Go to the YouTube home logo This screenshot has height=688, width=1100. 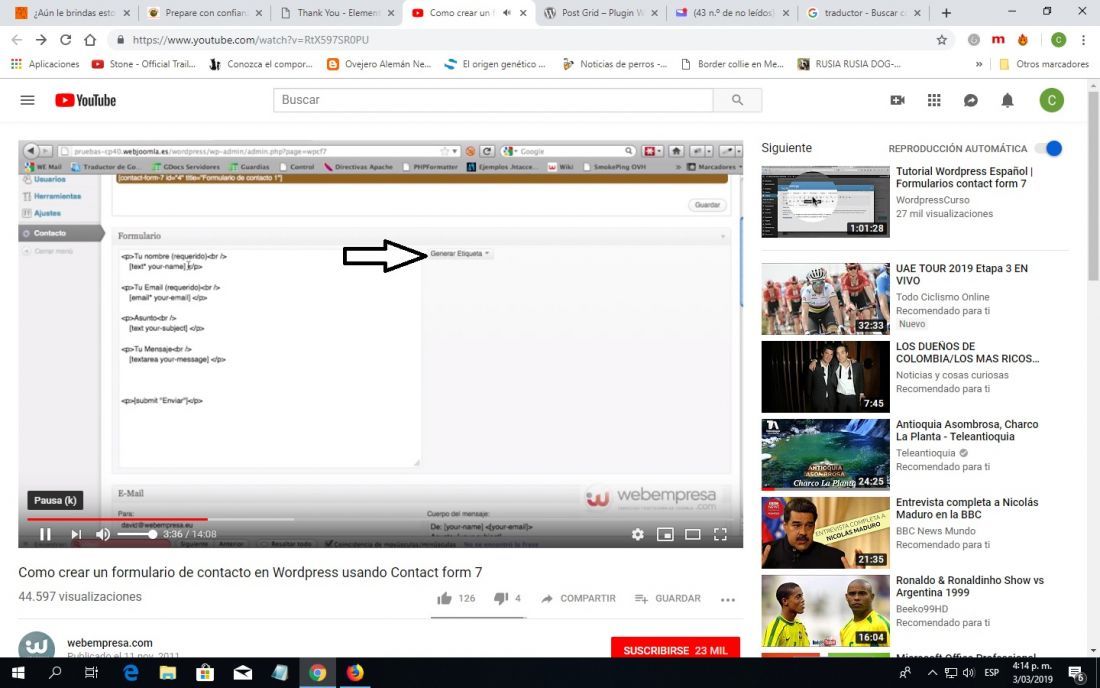86,100
